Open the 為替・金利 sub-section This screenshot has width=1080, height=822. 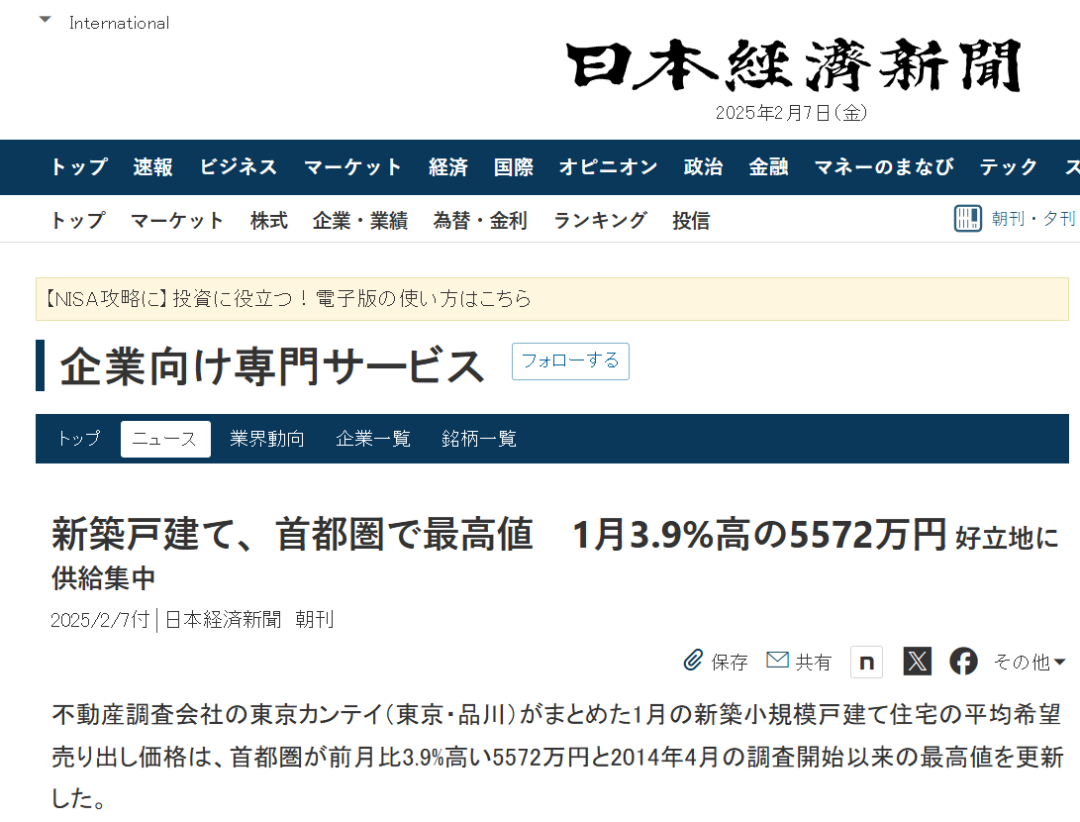[481, 220]
